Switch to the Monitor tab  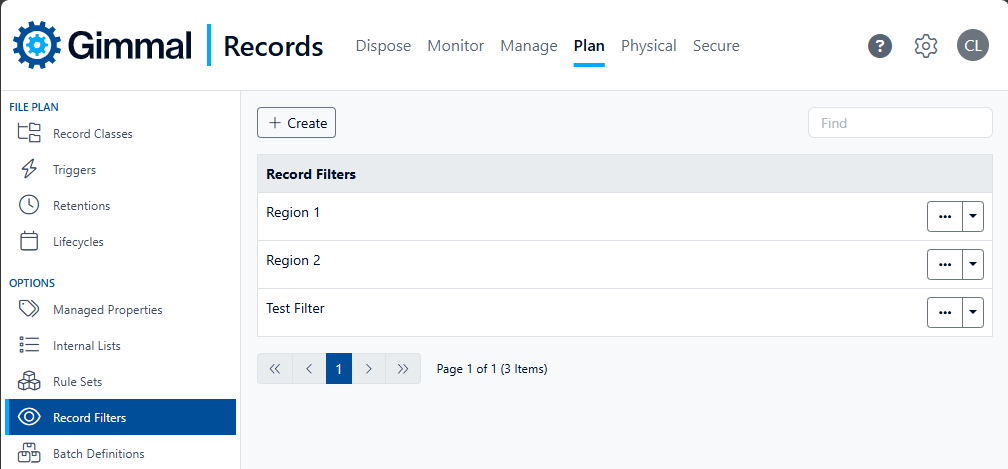(x=455, y=46)
